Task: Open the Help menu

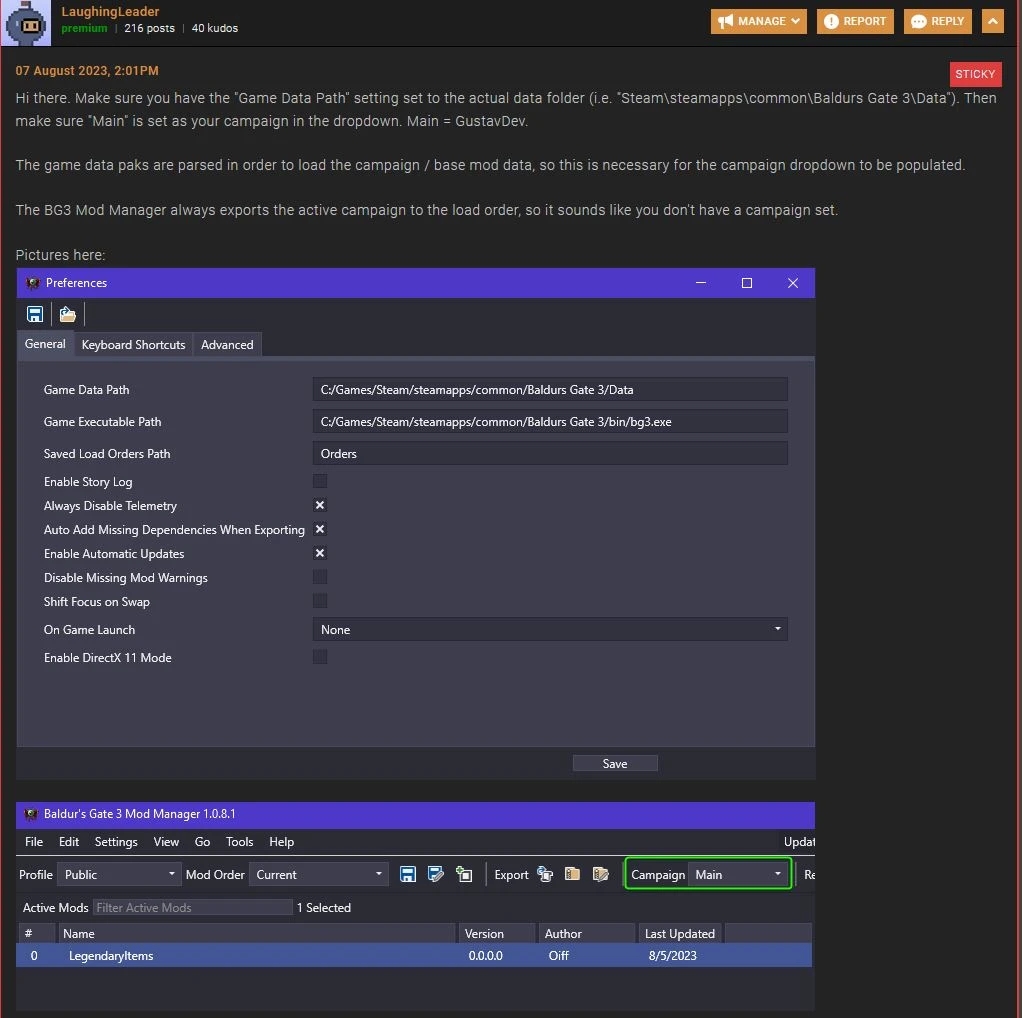Action: [282, 841]
